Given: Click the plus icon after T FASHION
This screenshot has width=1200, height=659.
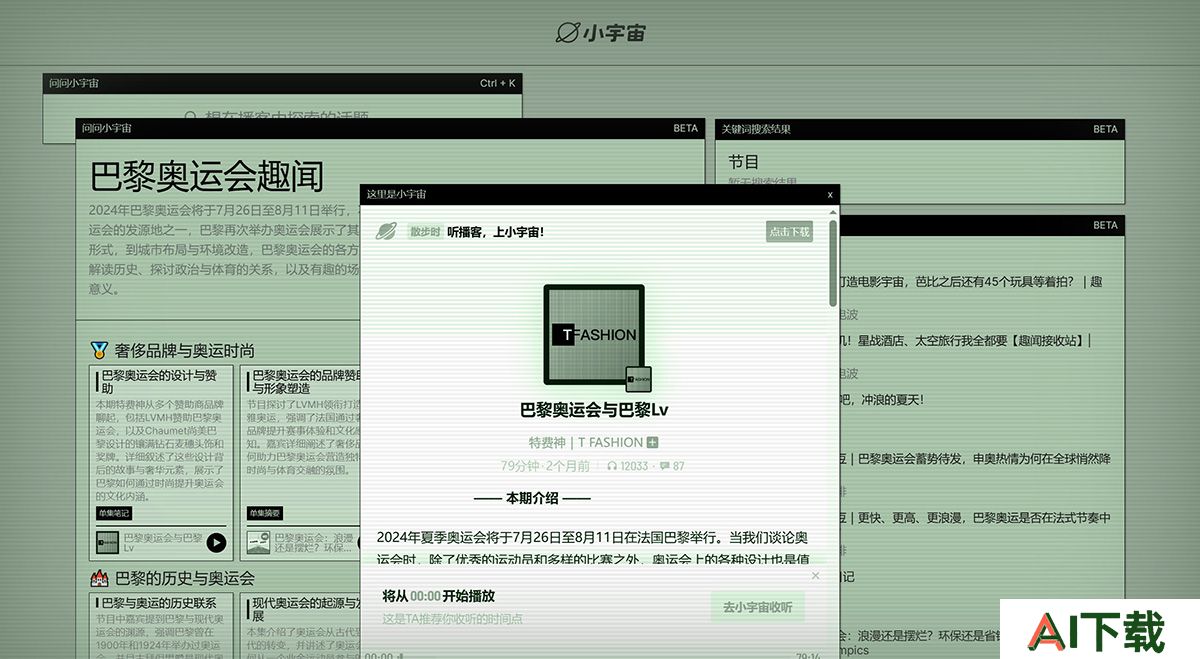Looking at the screenshot, I should [x=653, y=442].
